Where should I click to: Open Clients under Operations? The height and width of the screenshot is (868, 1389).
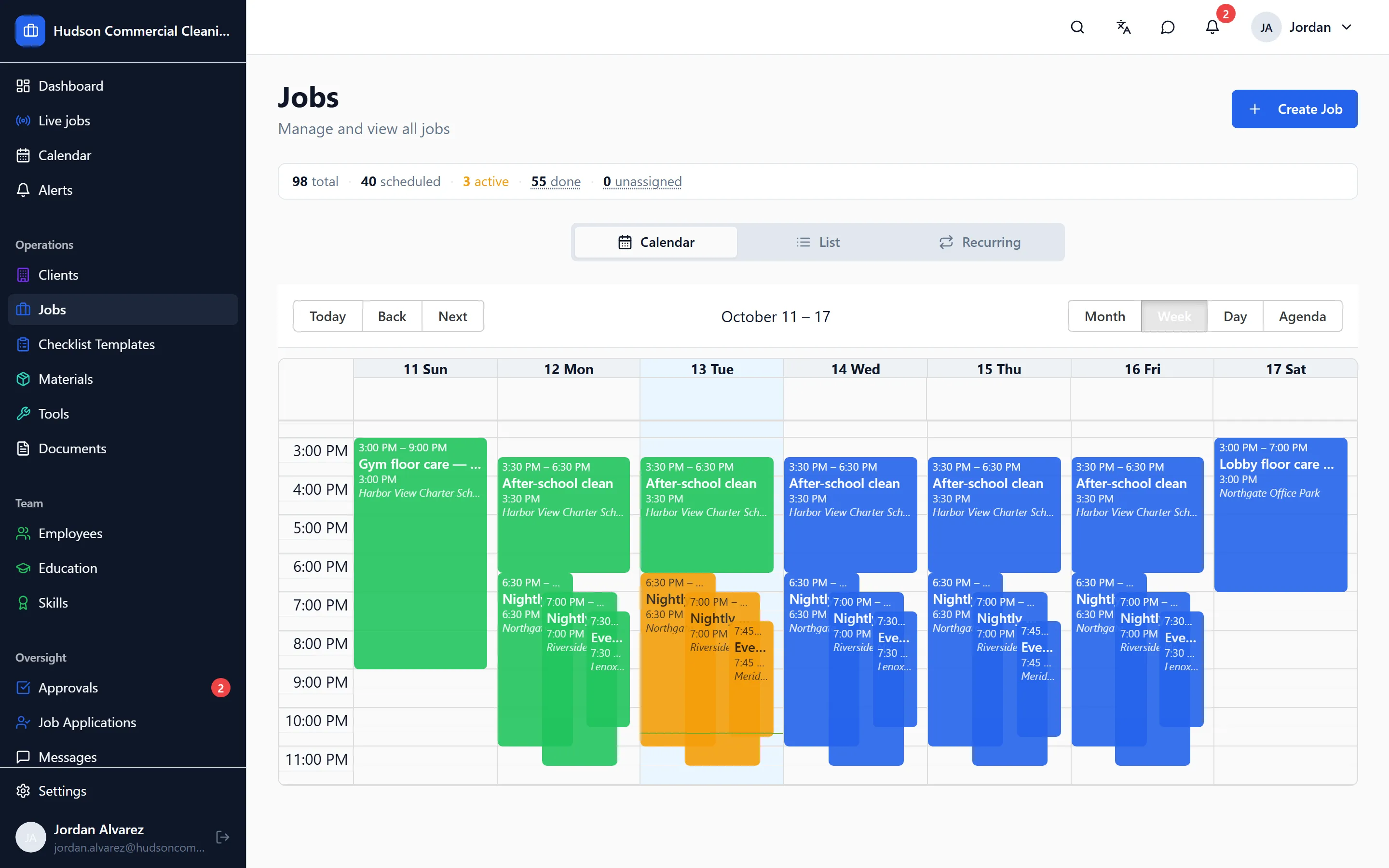click(x=123, y=275)
